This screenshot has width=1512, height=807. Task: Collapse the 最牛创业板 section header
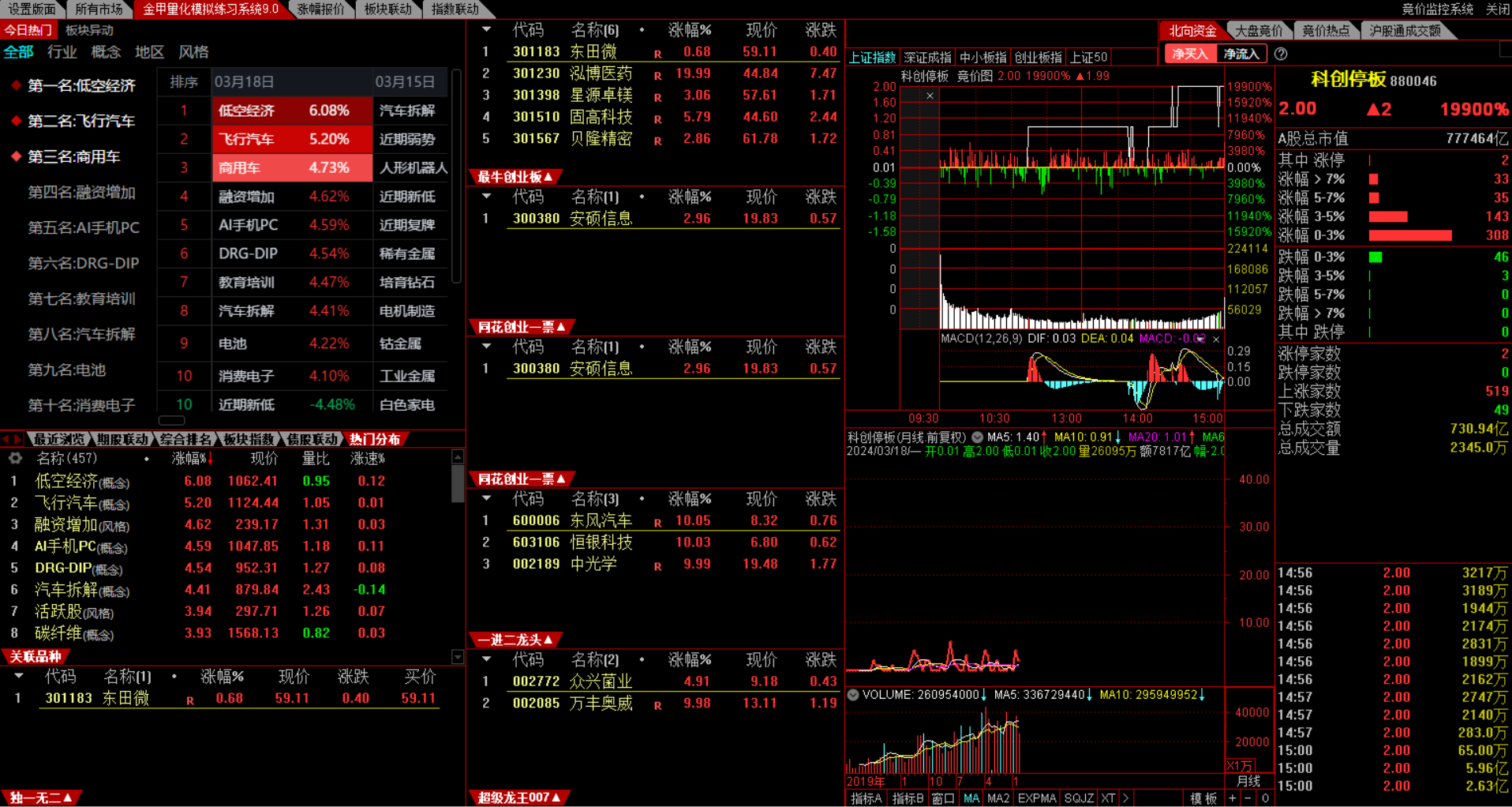pyautogui.click(x=515, y=177)
